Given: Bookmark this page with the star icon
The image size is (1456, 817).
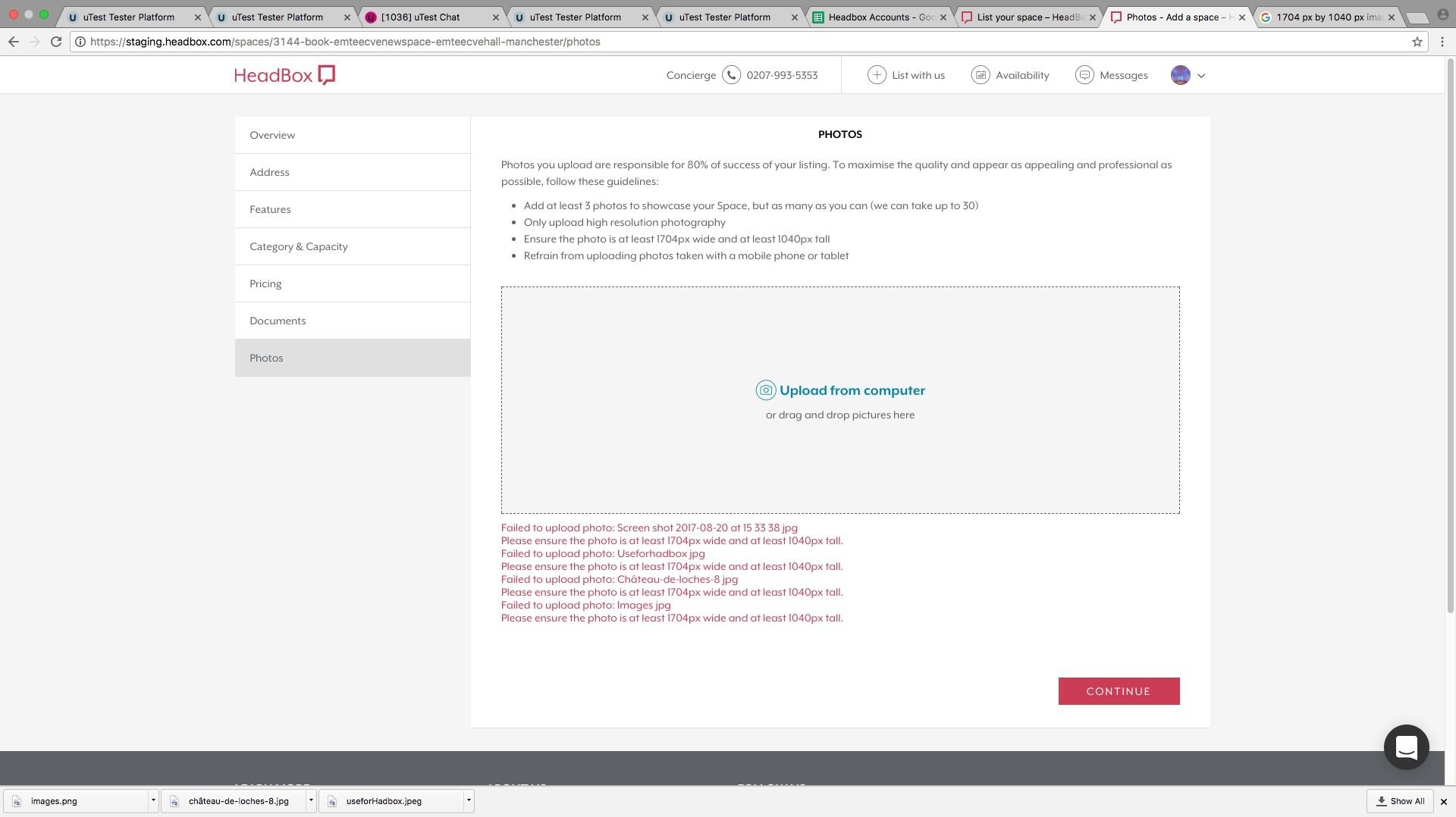Looking at the screenshot, I should point(1417,42).
